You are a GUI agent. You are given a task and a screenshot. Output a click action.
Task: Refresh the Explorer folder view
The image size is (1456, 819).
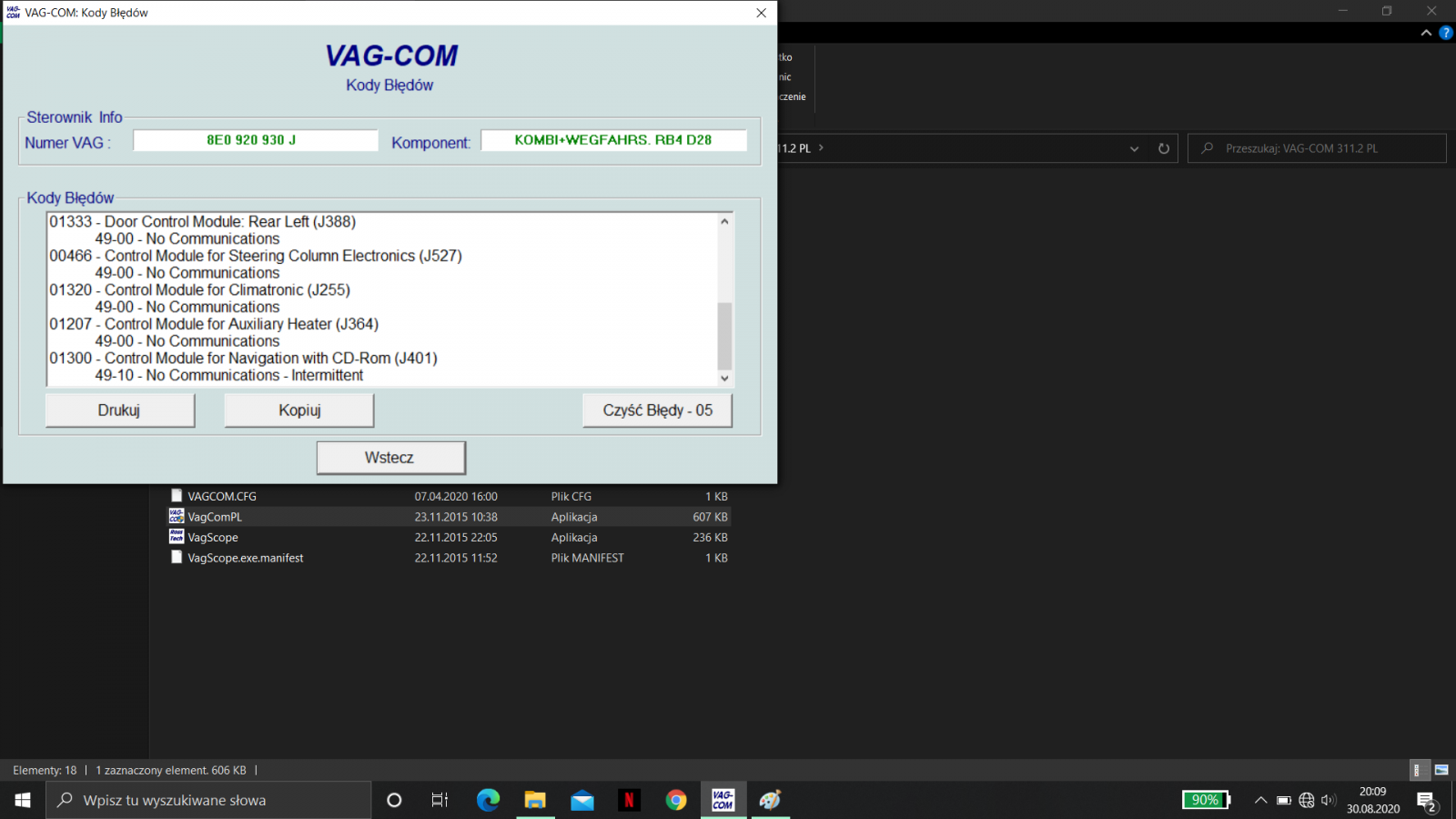[x=1164, y=148]
